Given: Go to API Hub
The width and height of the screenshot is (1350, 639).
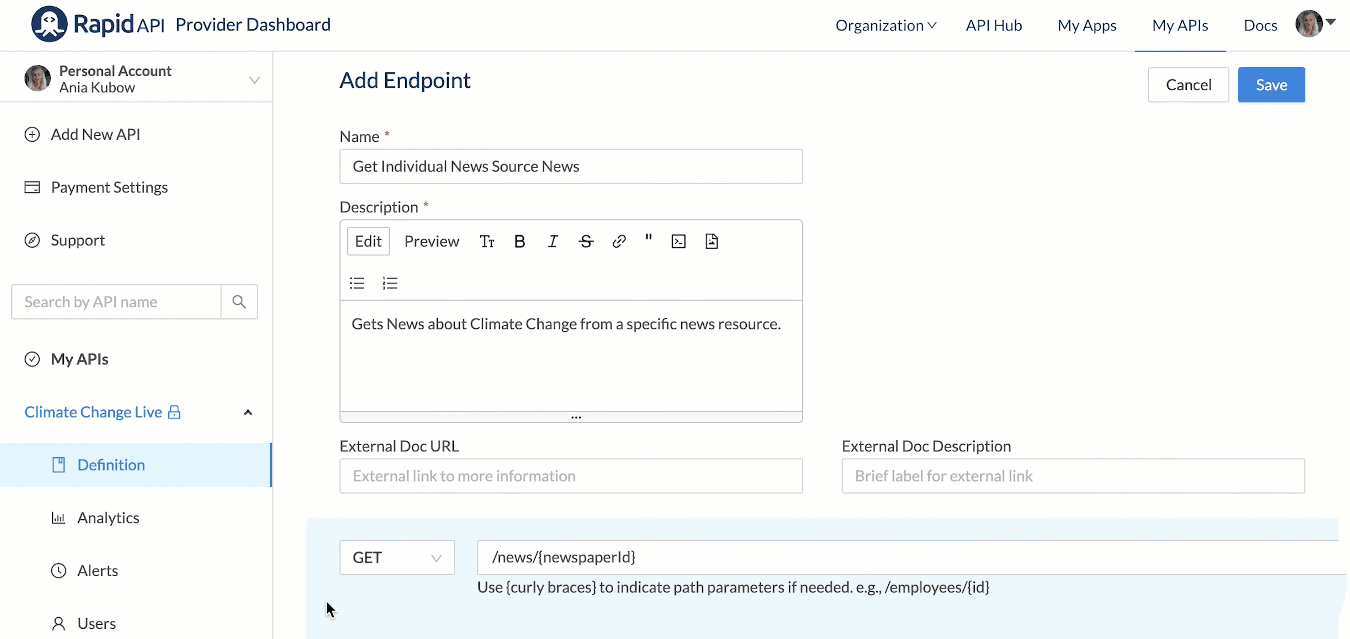Looking at the screenshot, I should pyautogui.click(x=994, y=25).
